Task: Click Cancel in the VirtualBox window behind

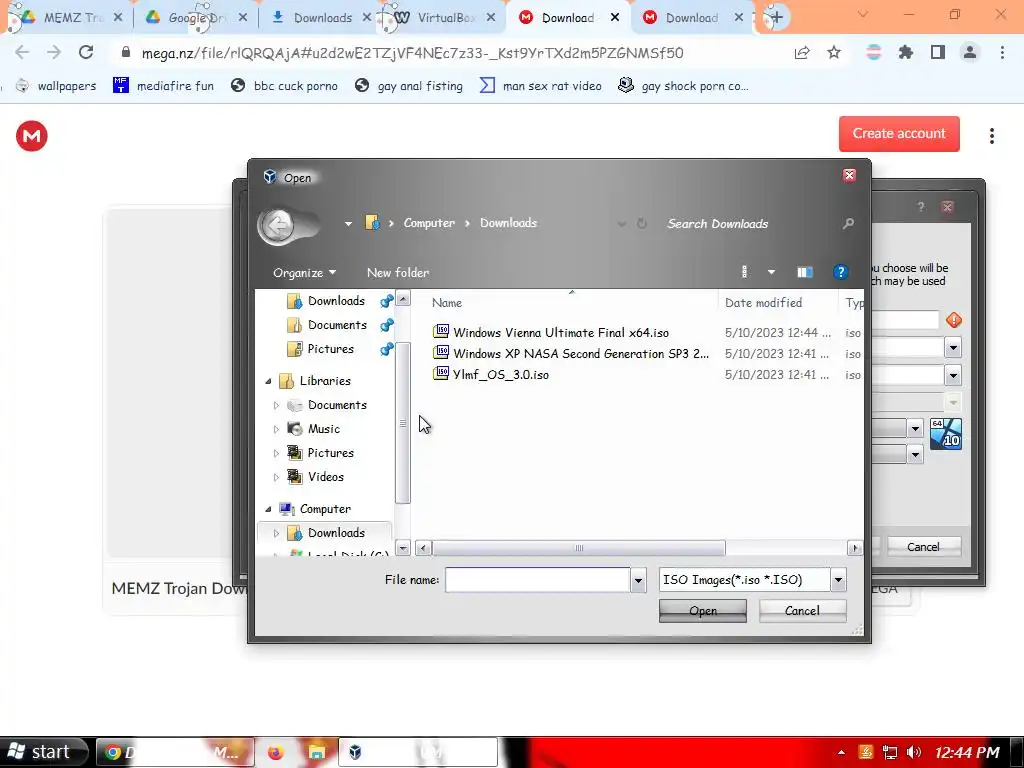Action: tap(923, 547)
